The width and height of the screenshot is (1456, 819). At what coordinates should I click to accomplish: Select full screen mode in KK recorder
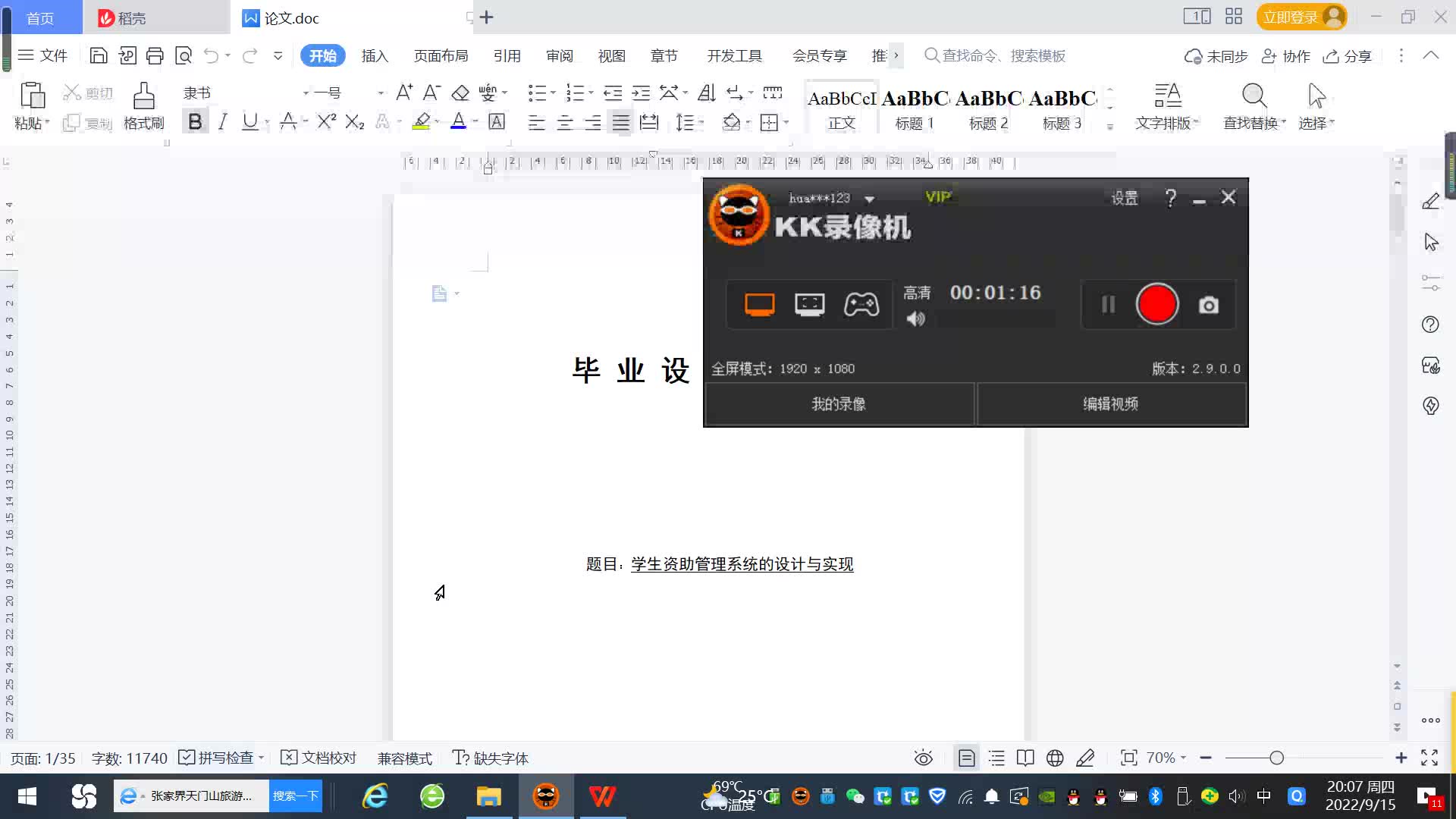(759, 305)
